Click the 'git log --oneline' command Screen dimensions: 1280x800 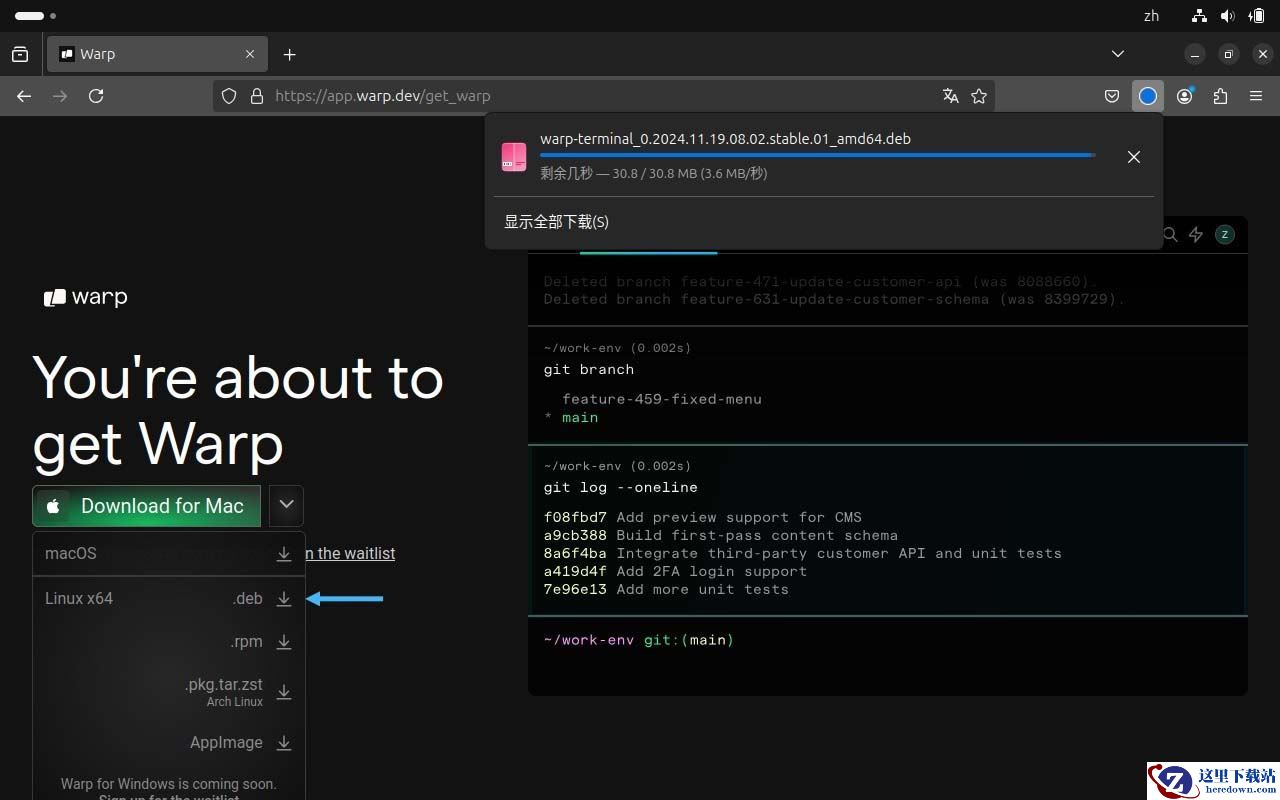[x=621, y=487]
